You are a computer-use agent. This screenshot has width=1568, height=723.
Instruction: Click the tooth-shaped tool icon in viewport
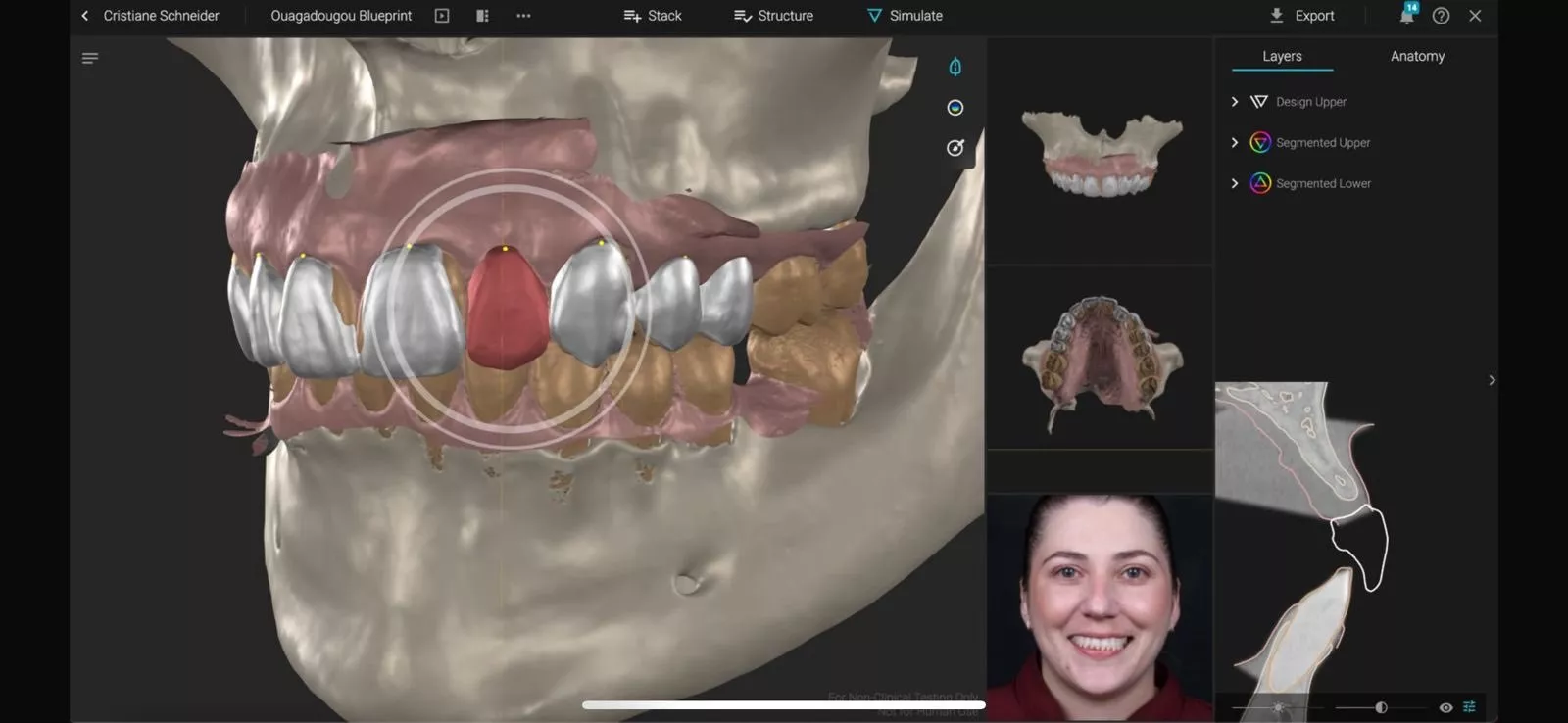(x=955, y=67)
